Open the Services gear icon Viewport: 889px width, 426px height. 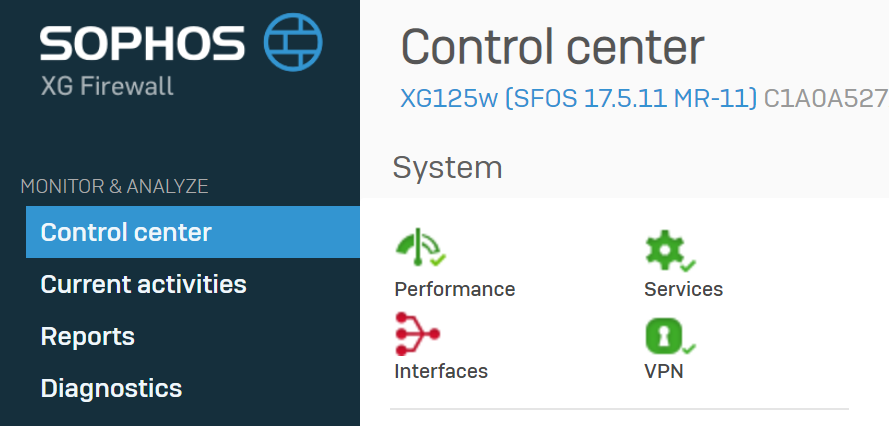tap(670, 250)
